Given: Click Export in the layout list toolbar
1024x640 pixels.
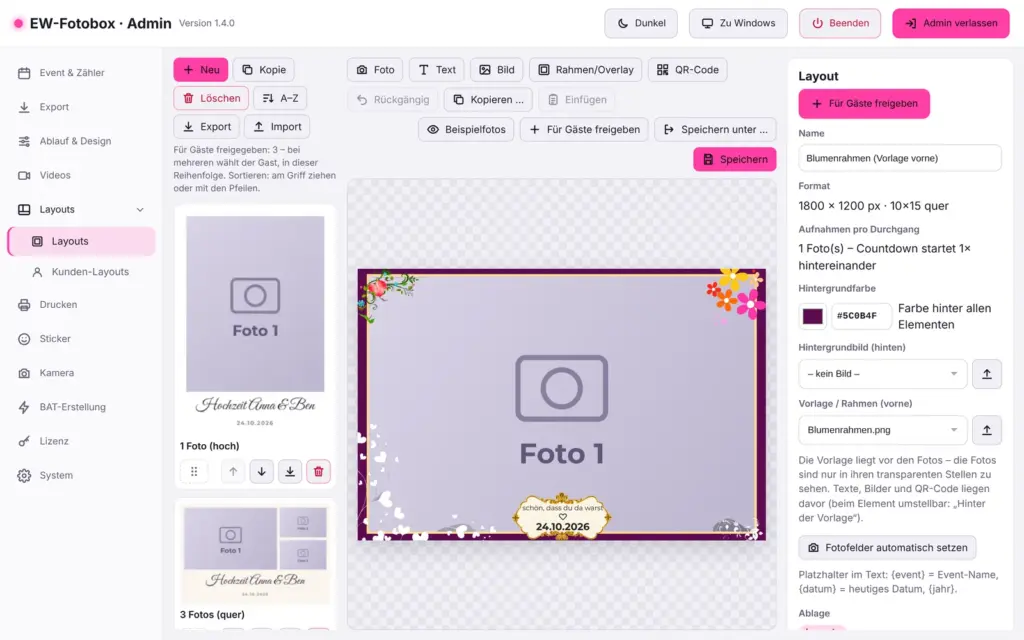Looking at the screenshot, I should pyautogui.click(x=206, y=127).
